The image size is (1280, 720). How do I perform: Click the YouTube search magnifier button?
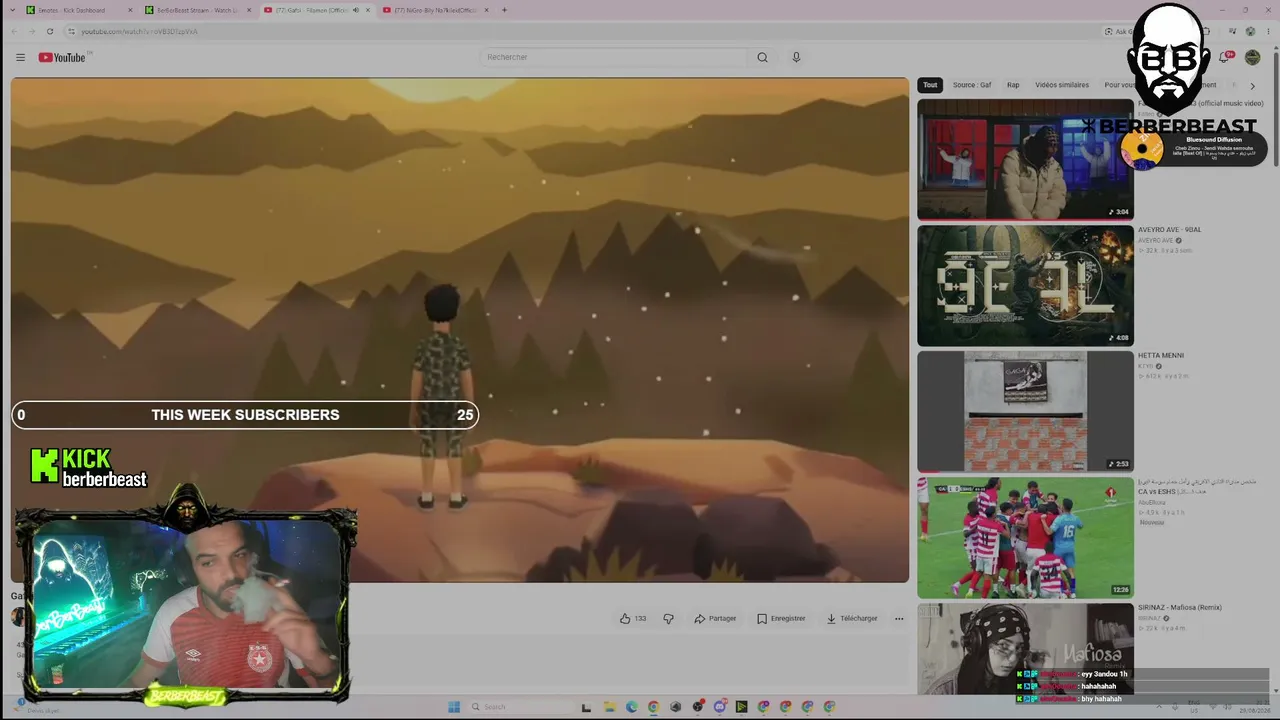[762, 57]
